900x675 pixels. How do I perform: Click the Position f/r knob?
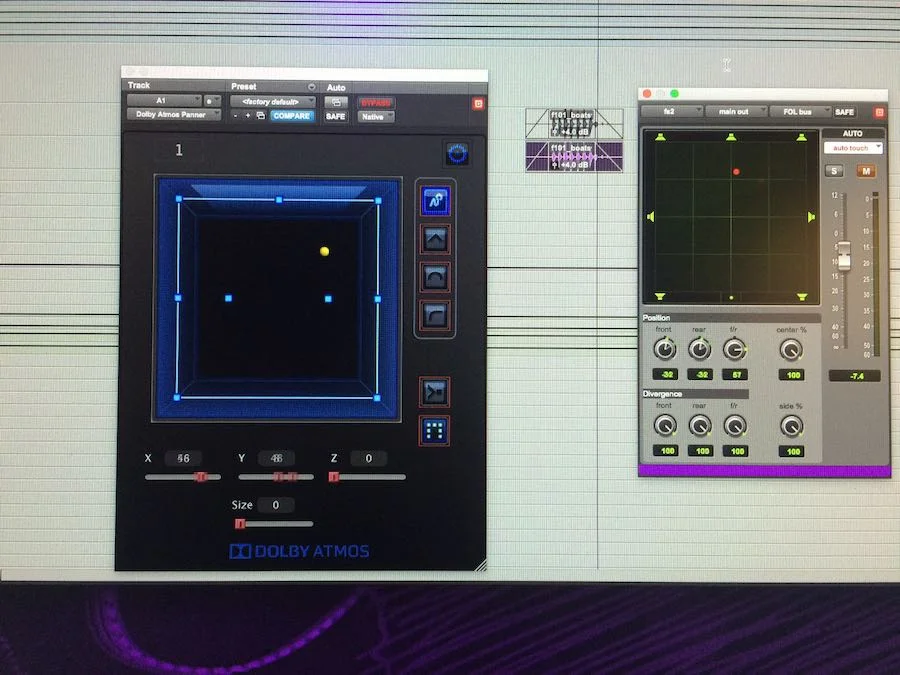(x=735, y=349)
